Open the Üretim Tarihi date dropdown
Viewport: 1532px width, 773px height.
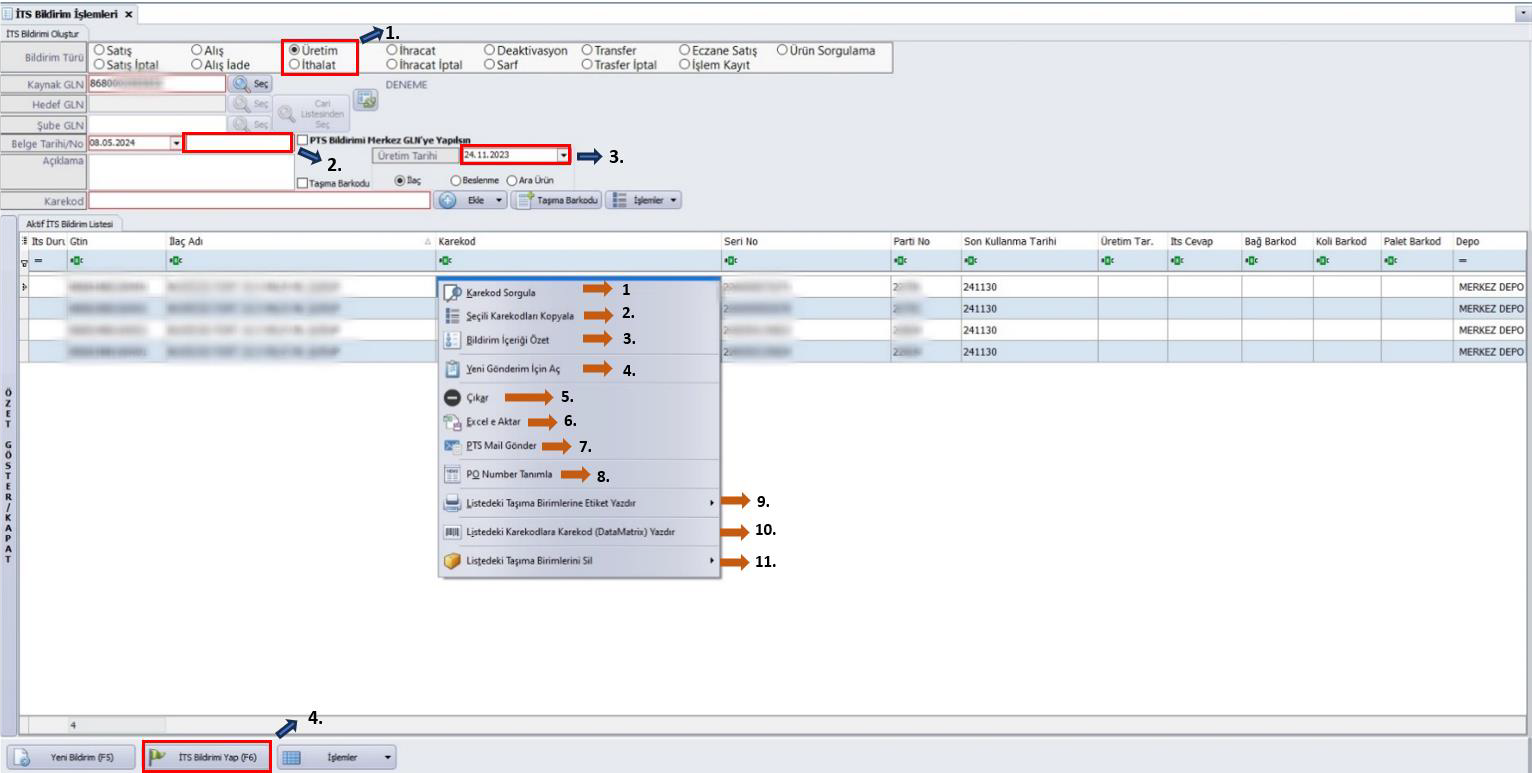pos(564,155)
